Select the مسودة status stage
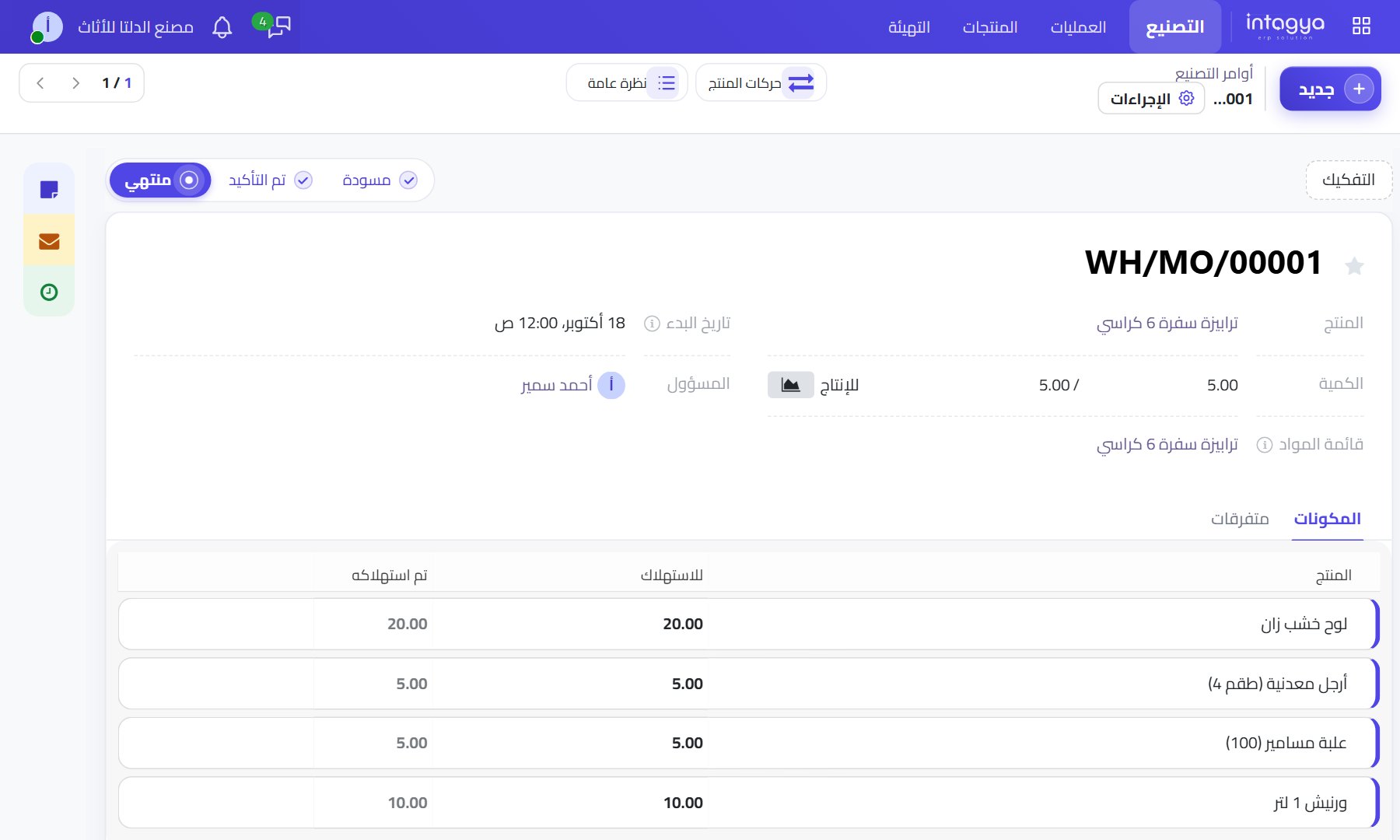Screen dimensions: 1400x840 click(380, 180)
